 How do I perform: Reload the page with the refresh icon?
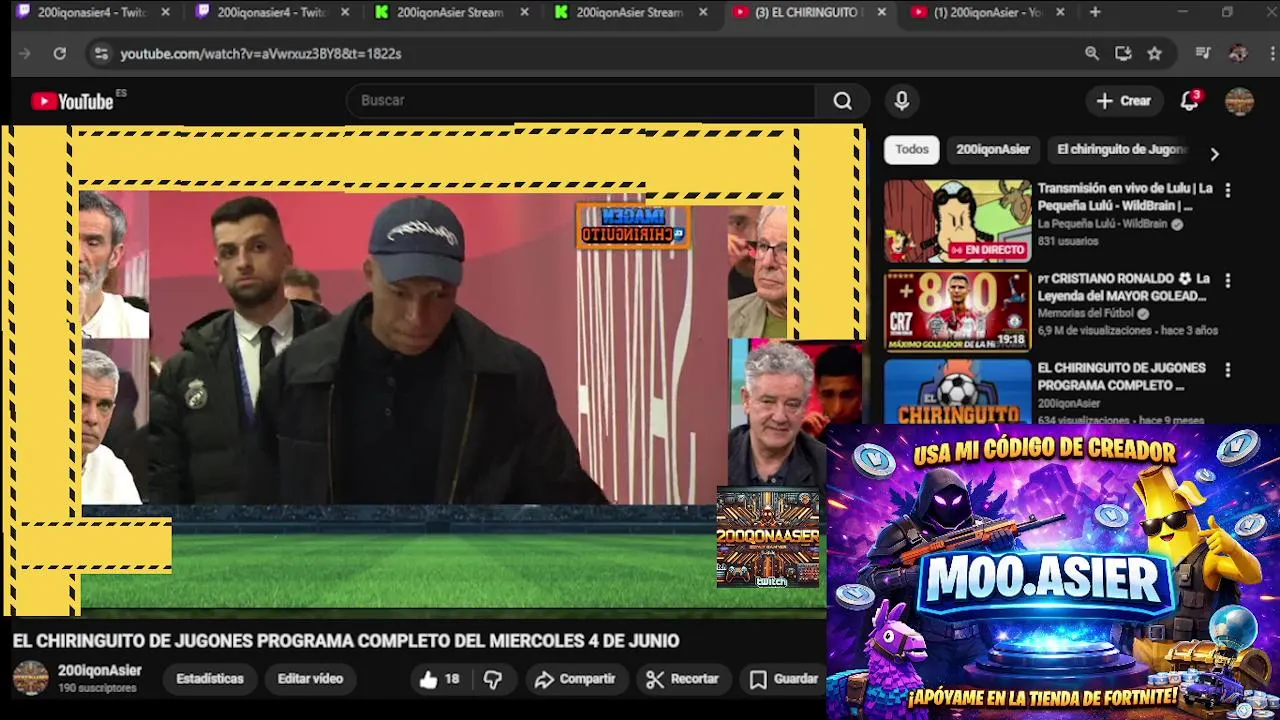60,53
